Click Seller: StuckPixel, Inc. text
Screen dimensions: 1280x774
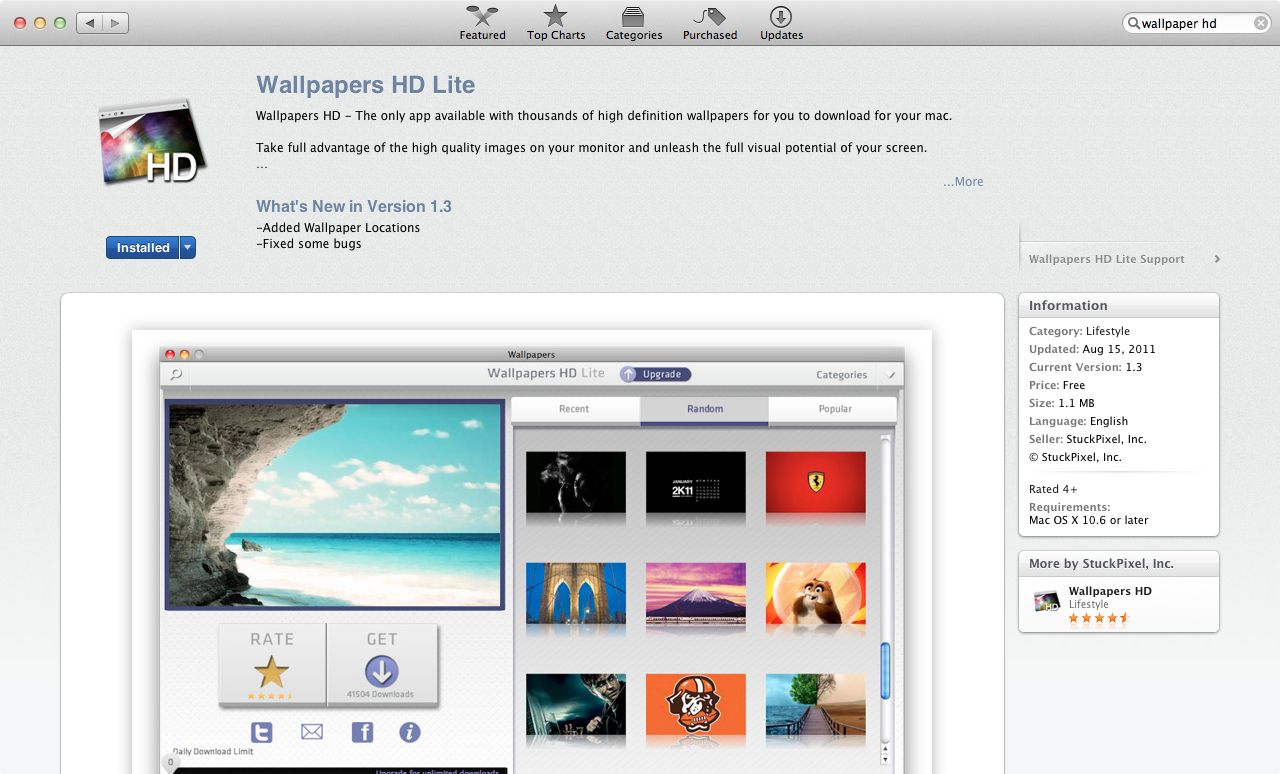[1087, 439]
